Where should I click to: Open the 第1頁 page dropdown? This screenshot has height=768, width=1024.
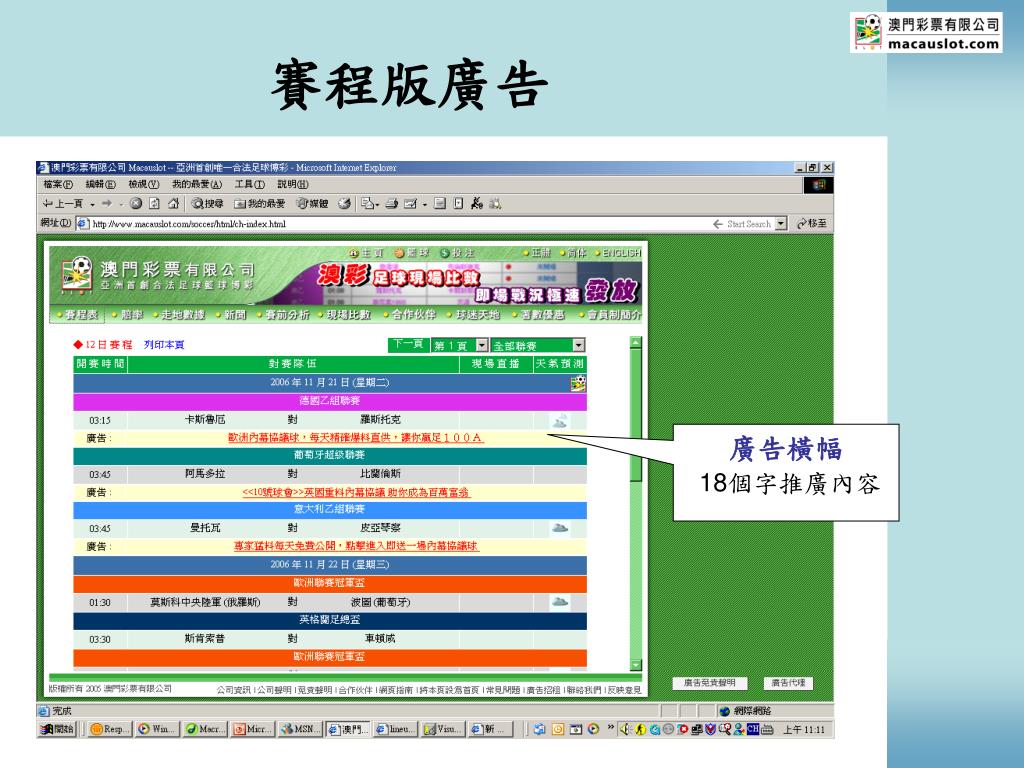click(460, 345)
